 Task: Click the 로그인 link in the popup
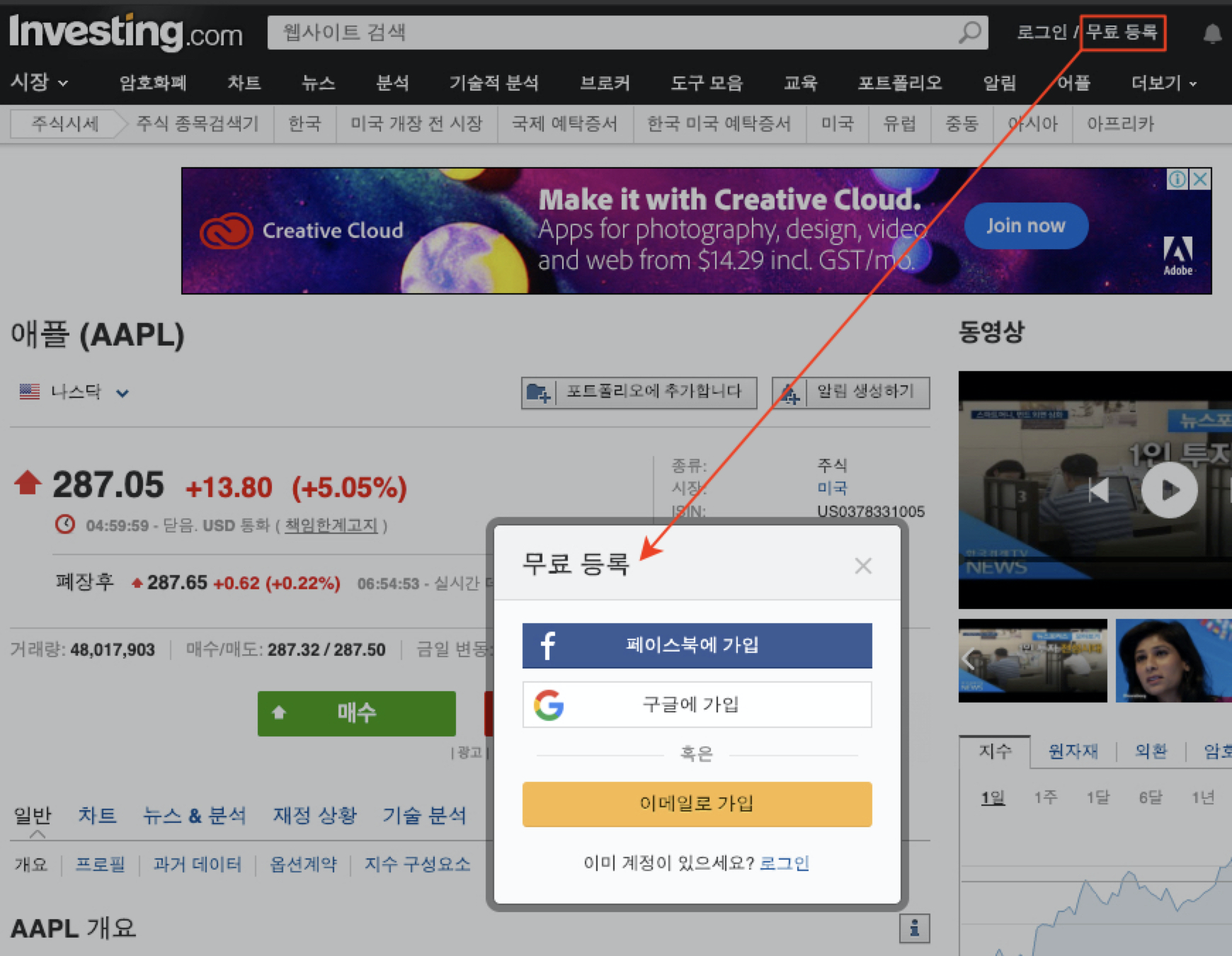[x=784, y=863]
